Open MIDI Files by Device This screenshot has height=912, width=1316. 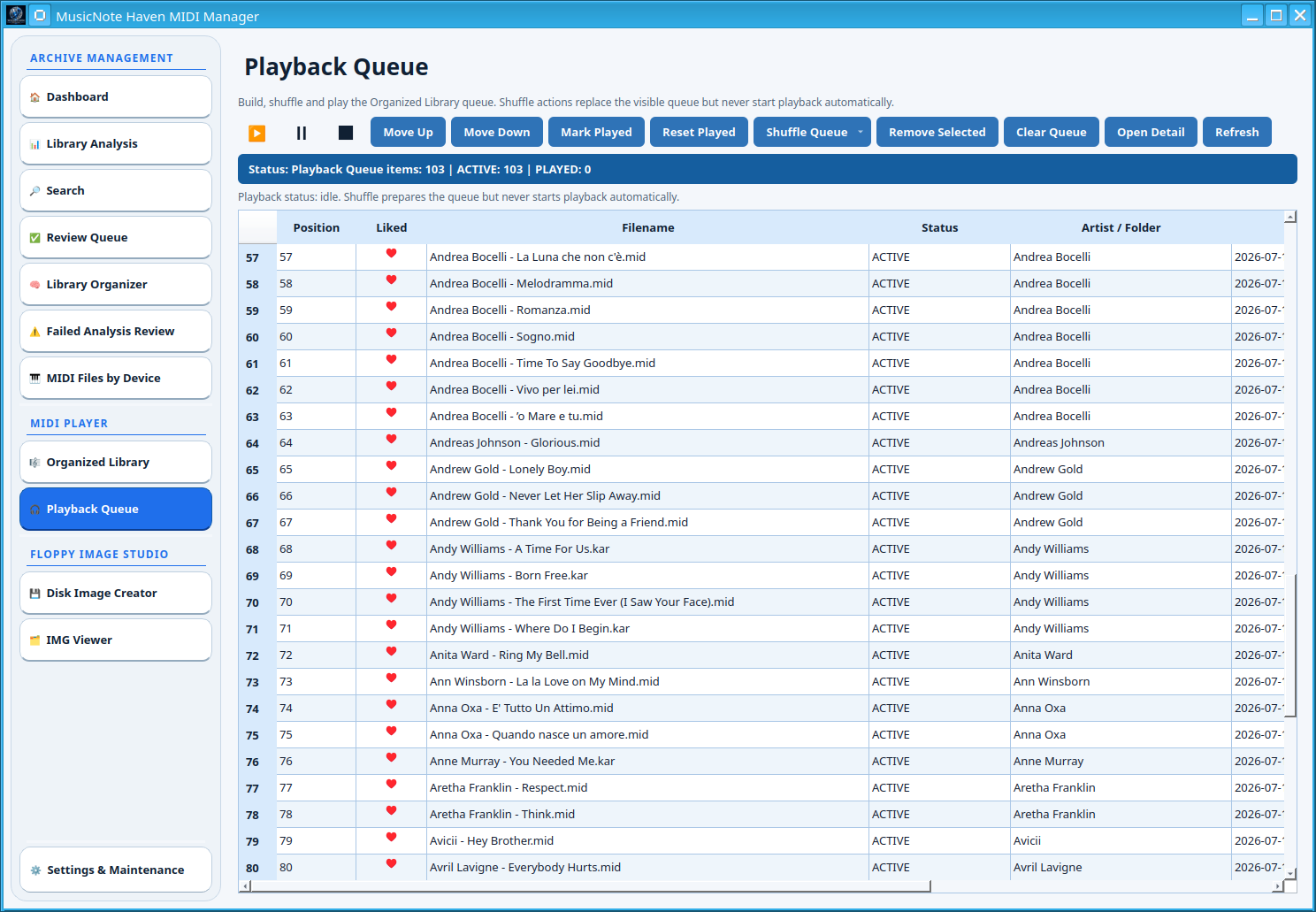tap(116, 378)
